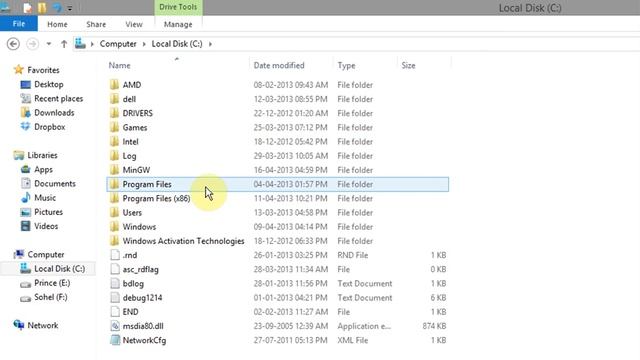Image resolution: width=640 pixels, height=360 pixels.
Task: Click the END file icon
Action: coord(115,312)
